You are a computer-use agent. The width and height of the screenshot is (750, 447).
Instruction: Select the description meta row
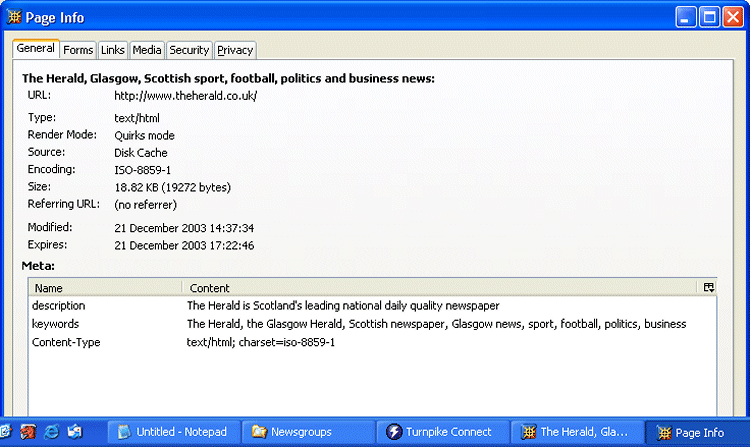point(372,305)
